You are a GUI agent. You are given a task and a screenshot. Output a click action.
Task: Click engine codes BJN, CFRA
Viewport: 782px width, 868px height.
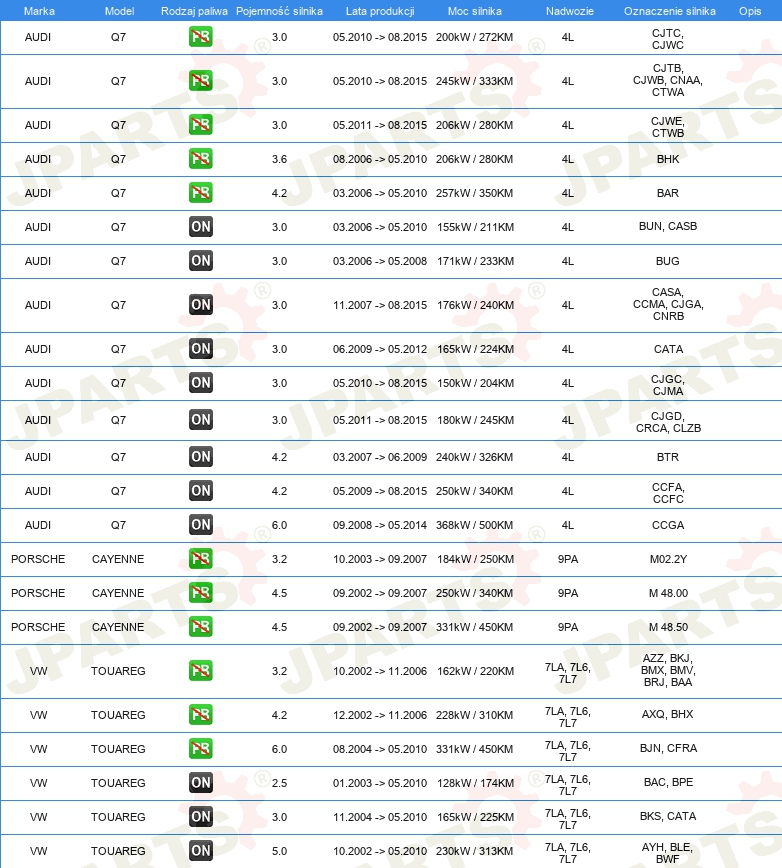[668, 748]
